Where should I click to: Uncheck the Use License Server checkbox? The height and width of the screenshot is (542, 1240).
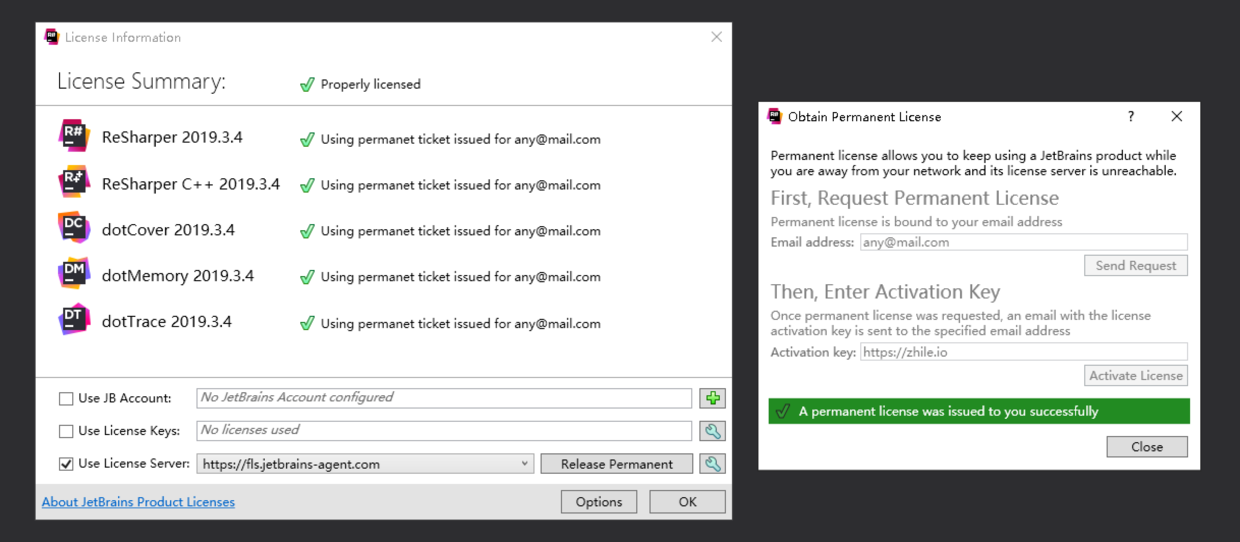pos(66,464)
